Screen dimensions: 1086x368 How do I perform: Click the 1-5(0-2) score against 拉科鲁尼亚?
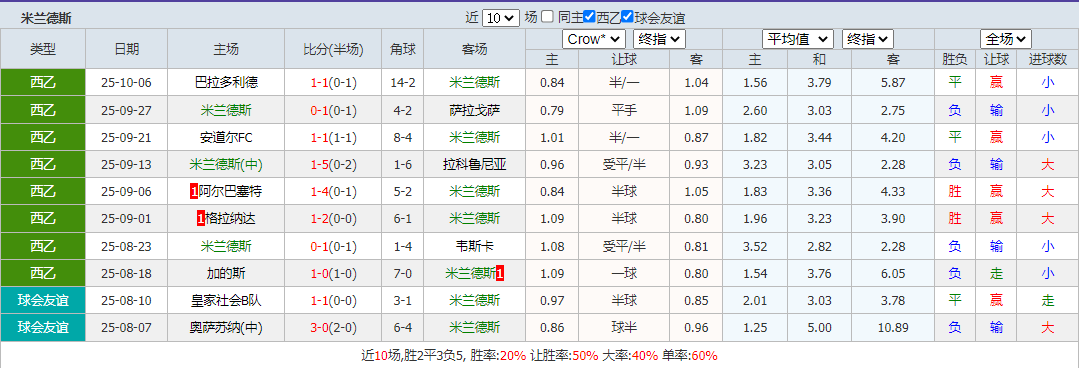[x=334, y=165]
